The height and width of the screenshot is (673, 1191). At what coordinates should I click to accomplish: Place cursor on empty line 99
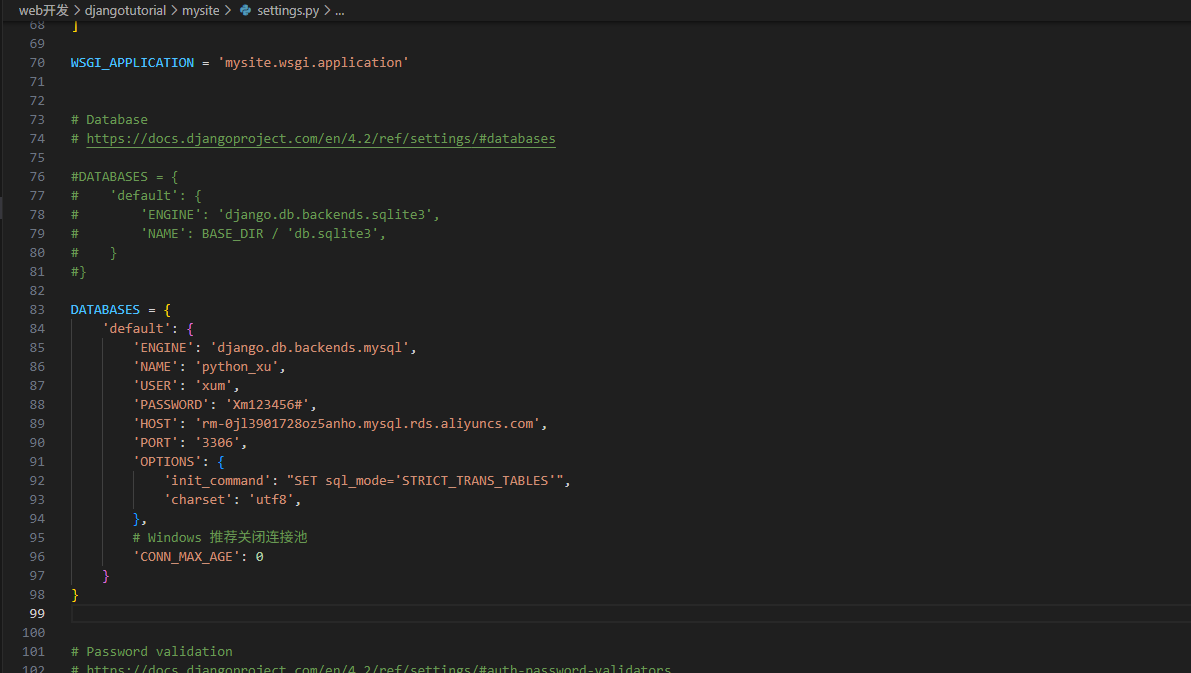[x=400, y=613]
